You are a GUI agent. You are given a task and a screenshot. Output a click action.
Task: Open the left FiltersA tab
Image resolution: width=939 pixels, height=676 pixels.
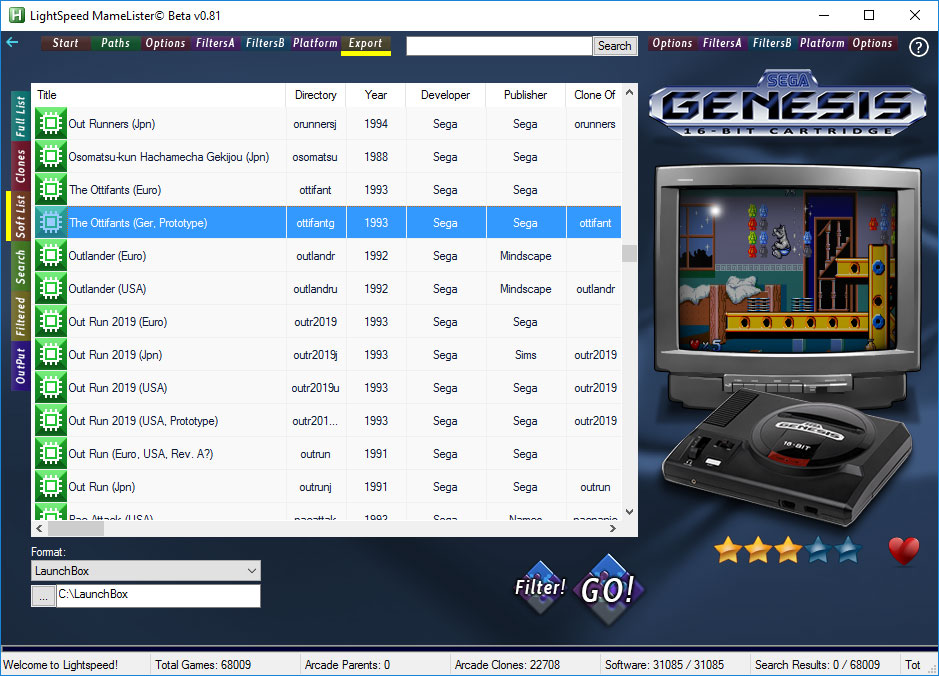click(215, 43)
